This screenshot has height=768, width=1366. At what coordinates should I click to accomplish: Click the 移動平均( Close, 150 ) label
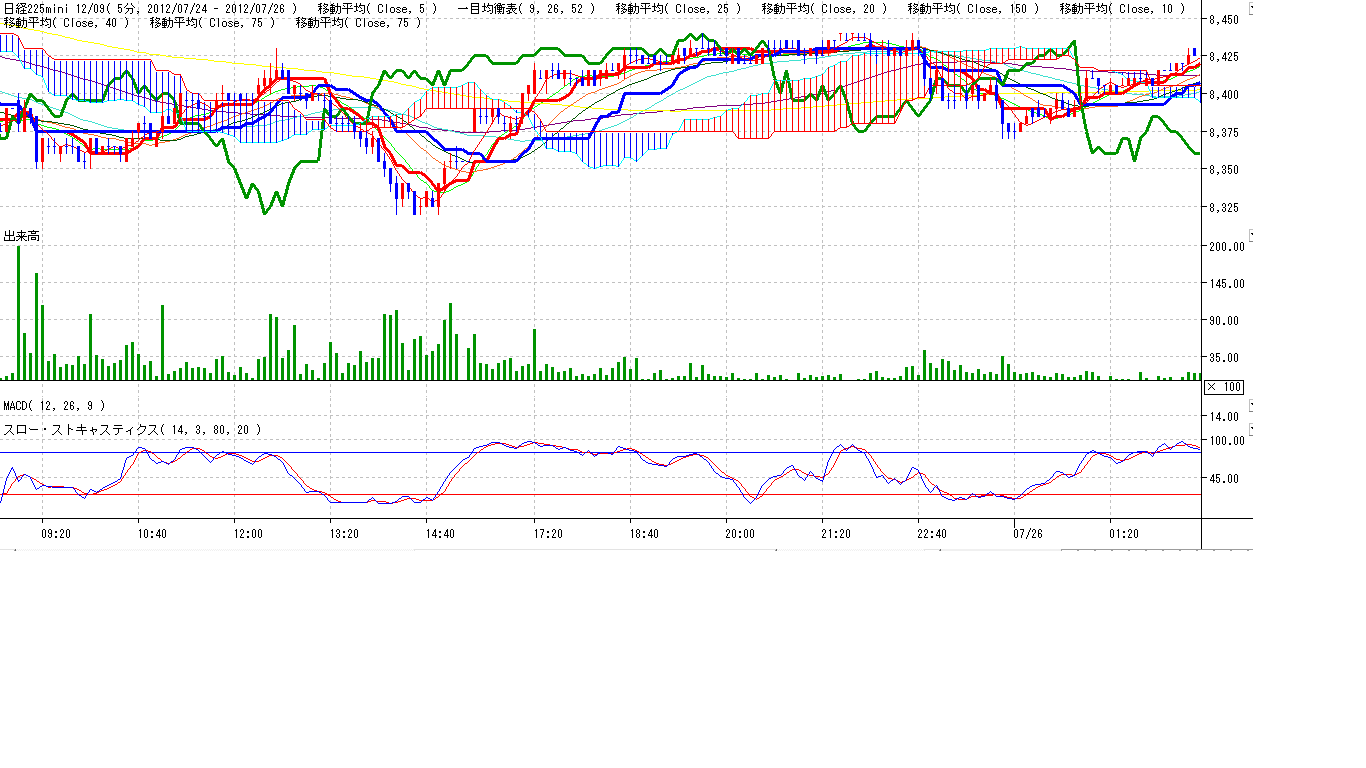coord(973,8)
